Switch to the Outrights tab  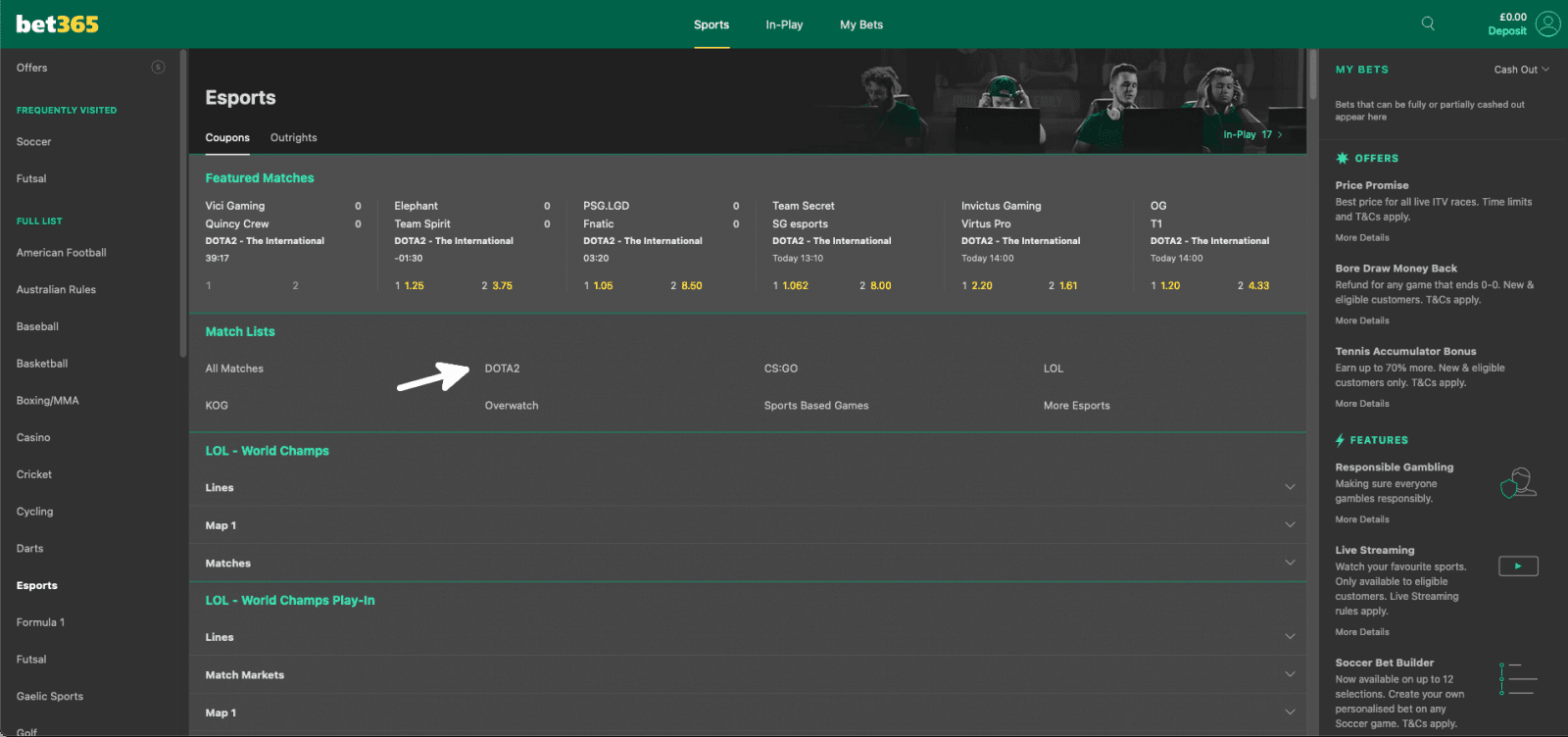coord(293,138)
